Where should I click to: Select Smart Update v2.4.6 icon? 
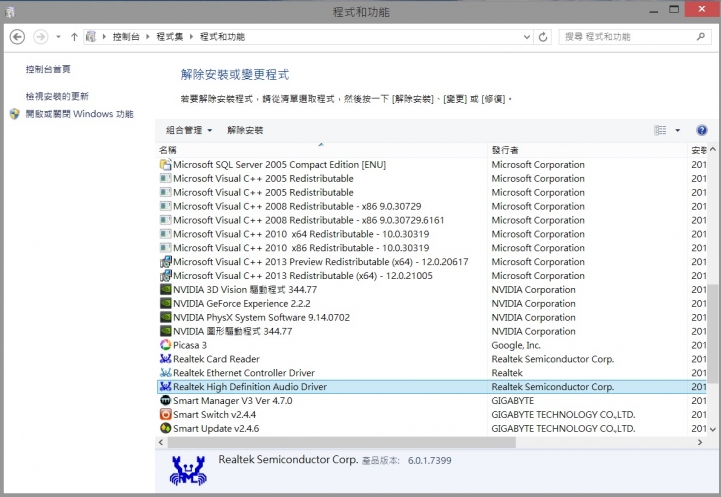click(x=166, y=428)
